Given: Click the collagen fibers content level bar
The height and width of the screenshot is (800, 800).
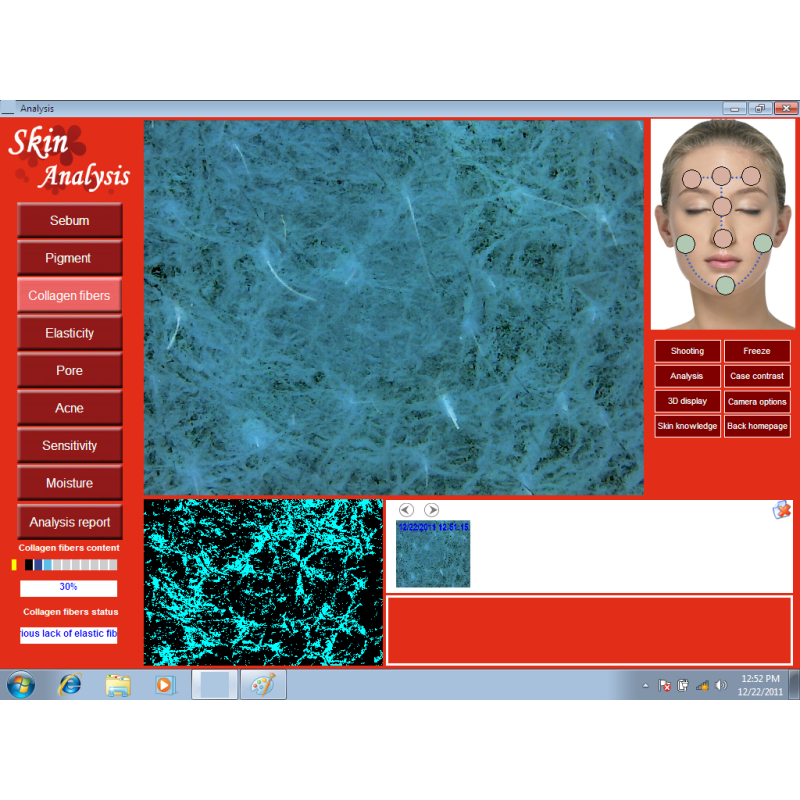Looking at the screenshot, I should [68, 565].
